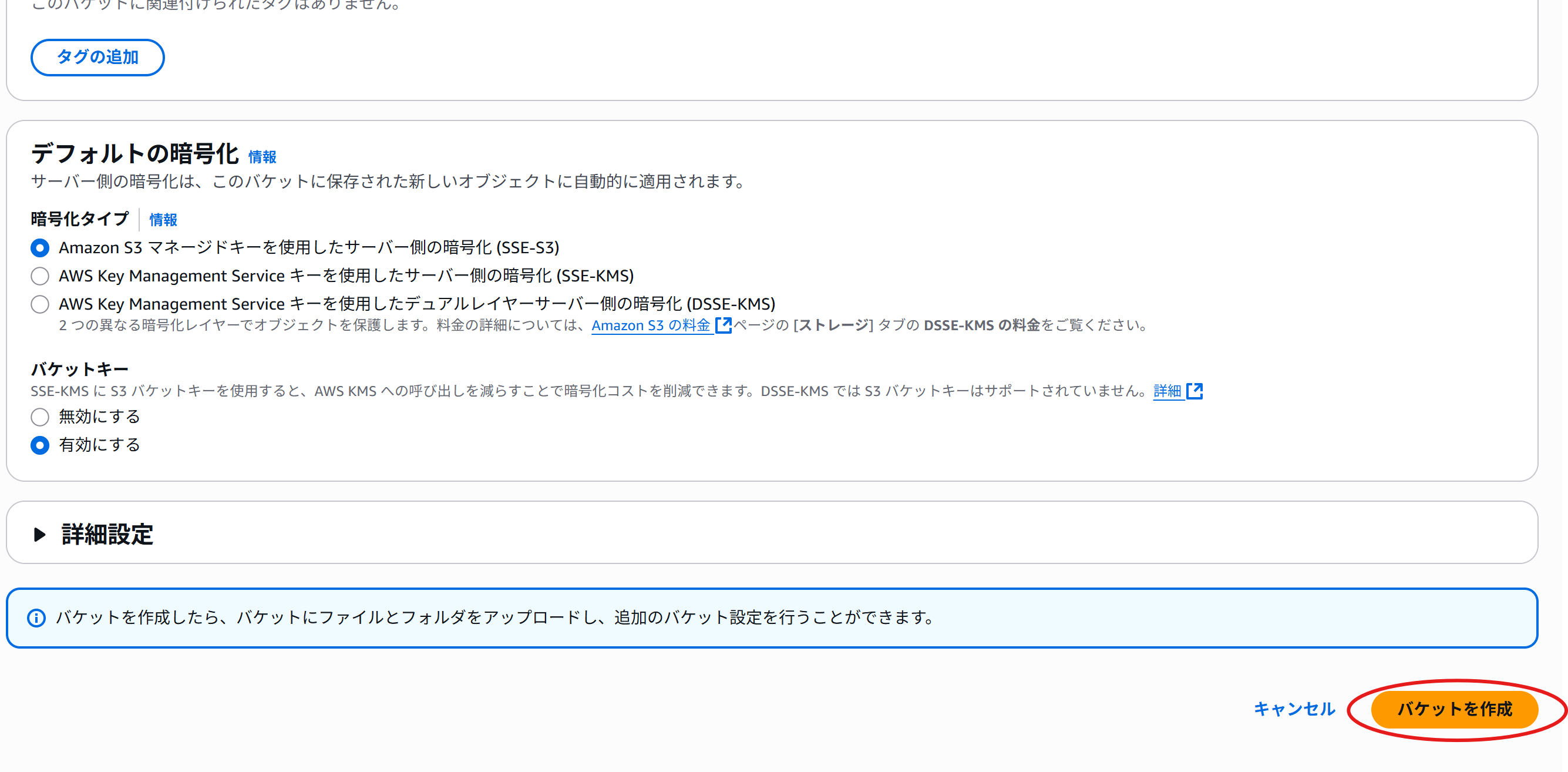
Task: Click external-link icon after Amazon S3 の料金
Action: point(723,325)
